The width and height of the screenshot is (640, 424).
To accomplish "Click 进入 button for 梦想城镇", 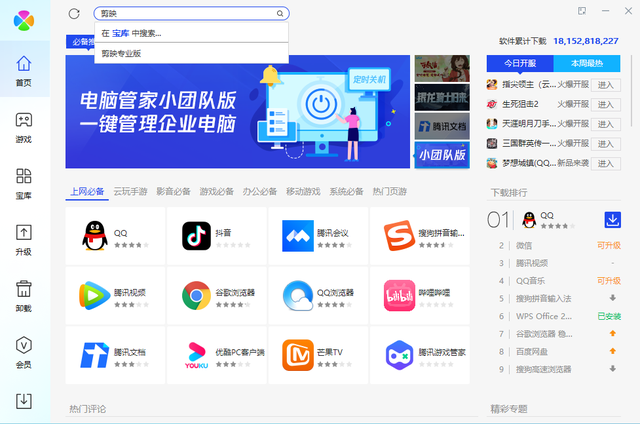I will (606, 163).
